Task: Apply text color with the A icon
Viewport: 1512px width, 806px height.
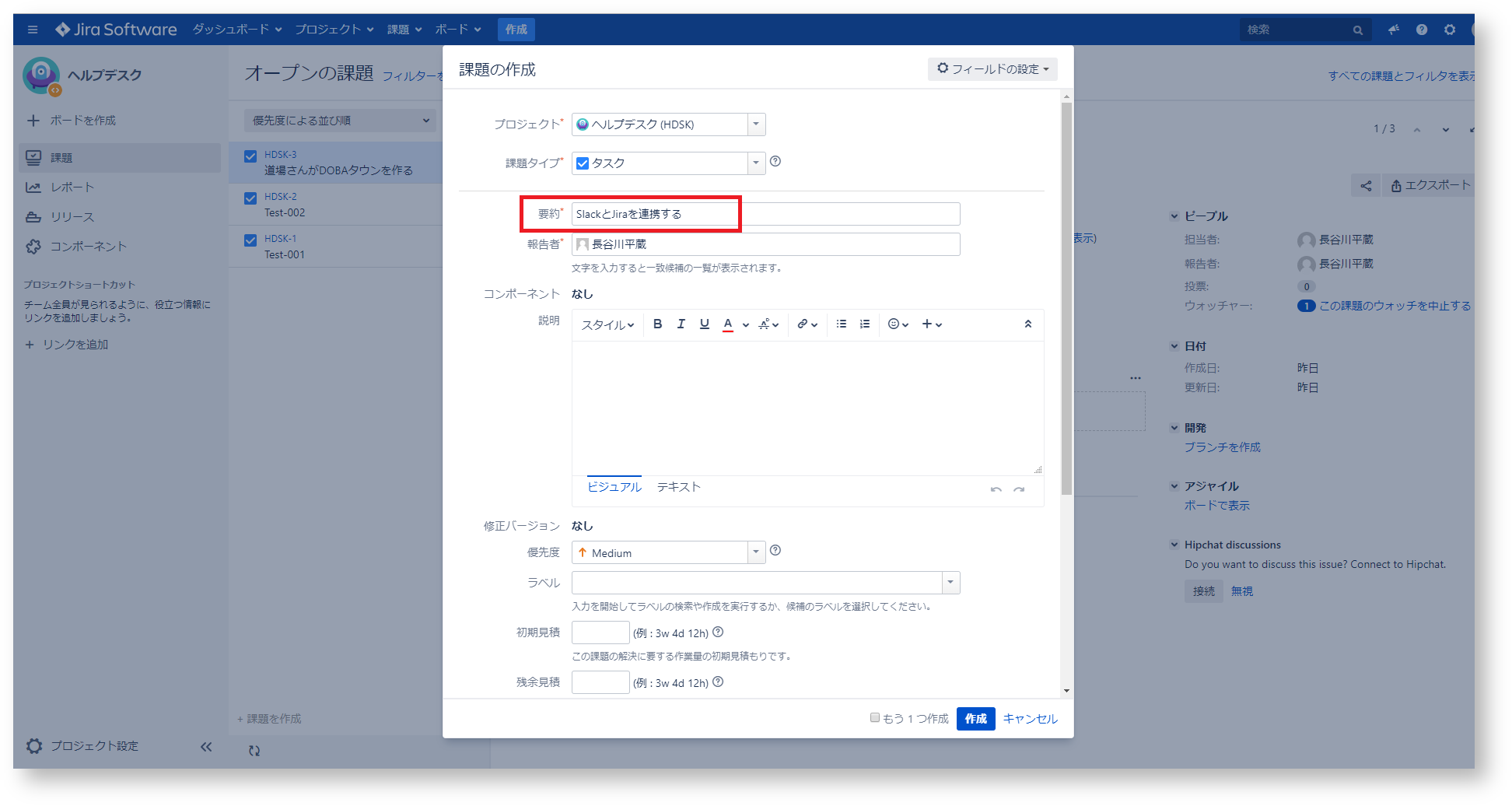Action: point(728,324)
